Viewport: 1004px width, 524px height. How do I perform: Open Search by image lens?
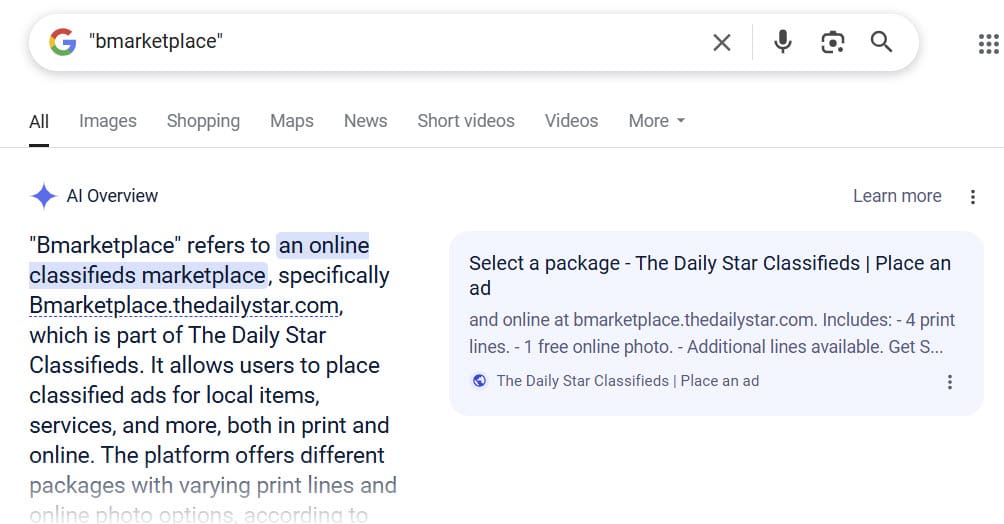click(x=832, y=42)
